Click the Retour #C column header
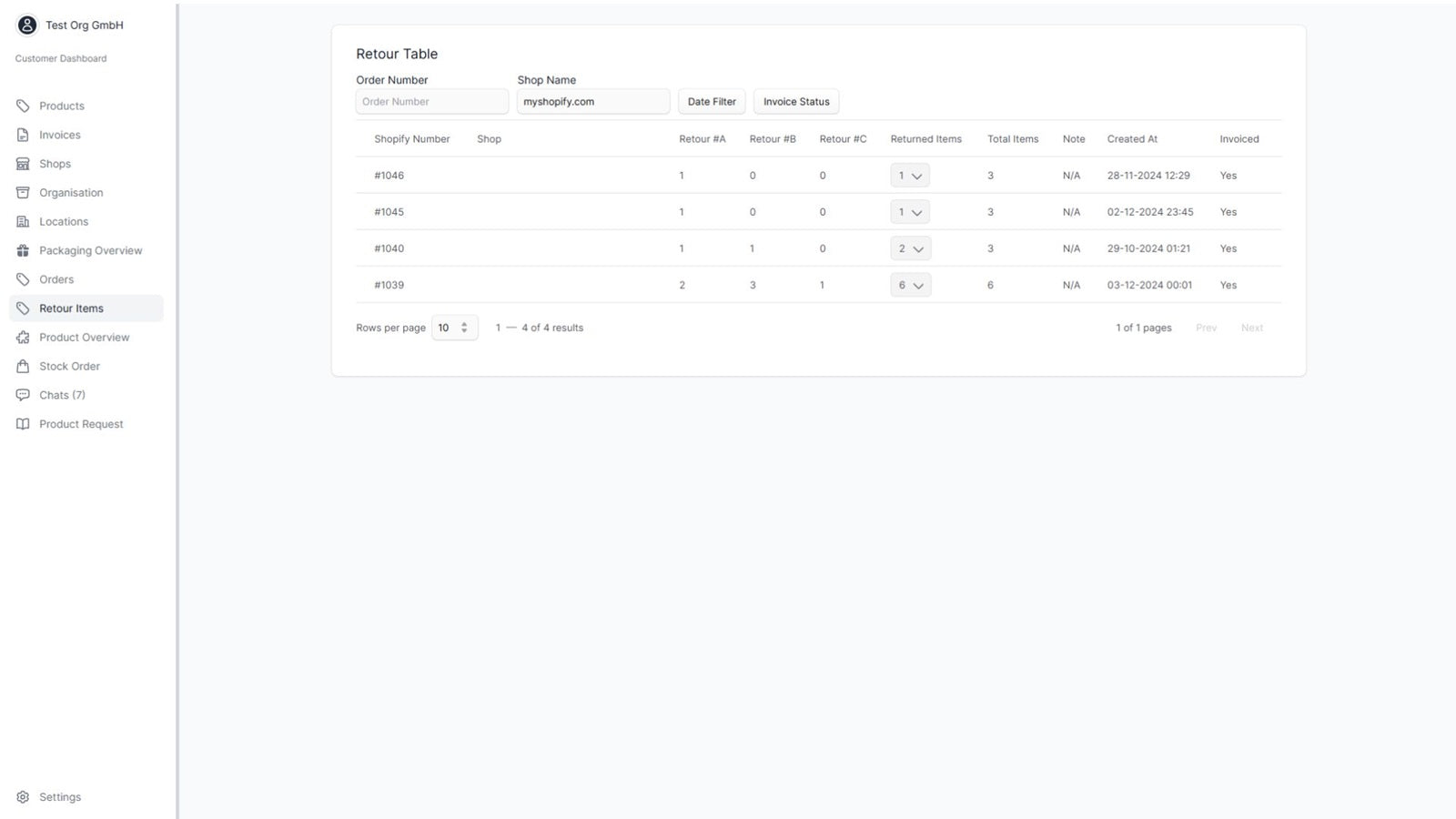Screen dimensions: 1456x819 843,139
